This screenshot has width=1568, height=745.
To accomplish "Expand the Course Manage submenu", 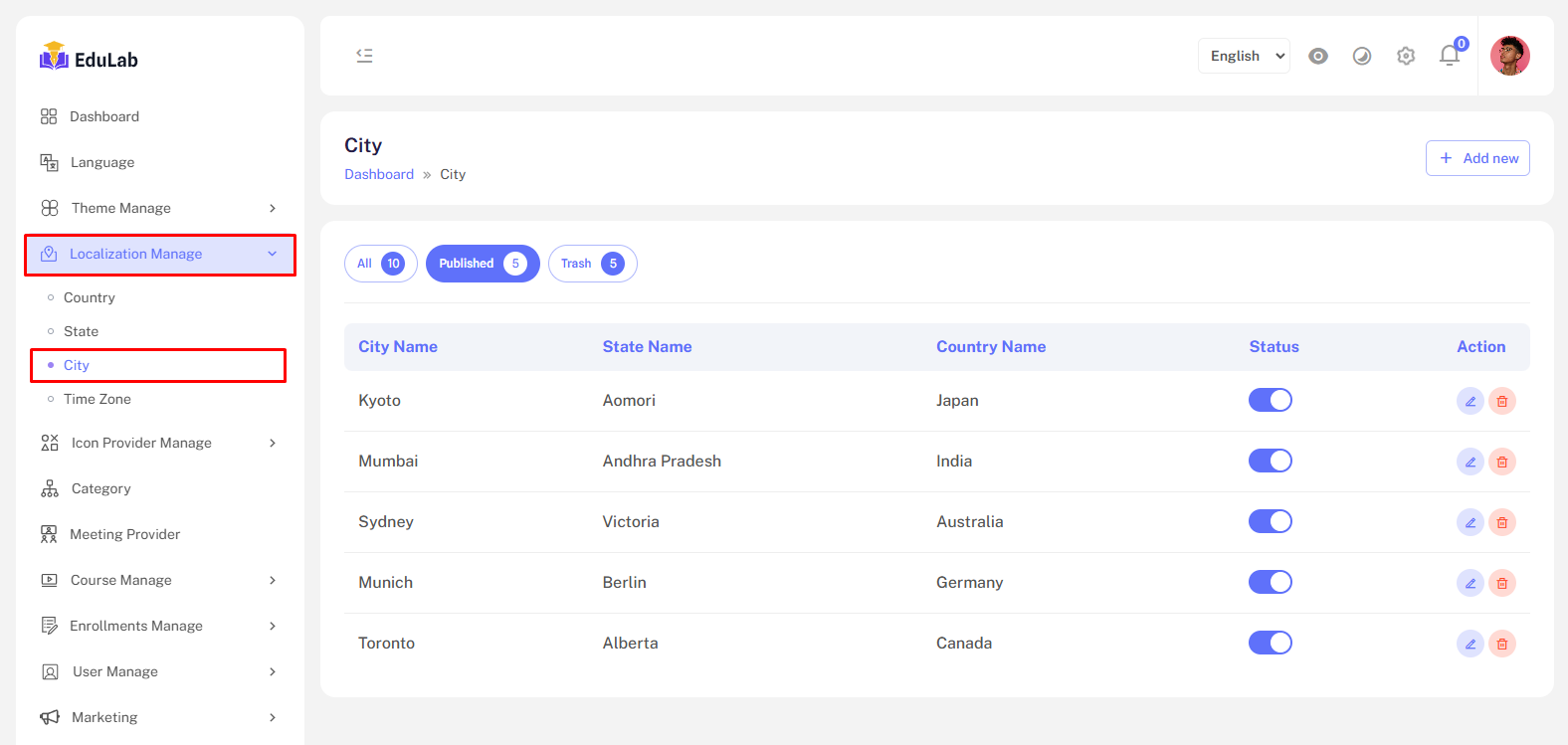I will tap(159, 580).
